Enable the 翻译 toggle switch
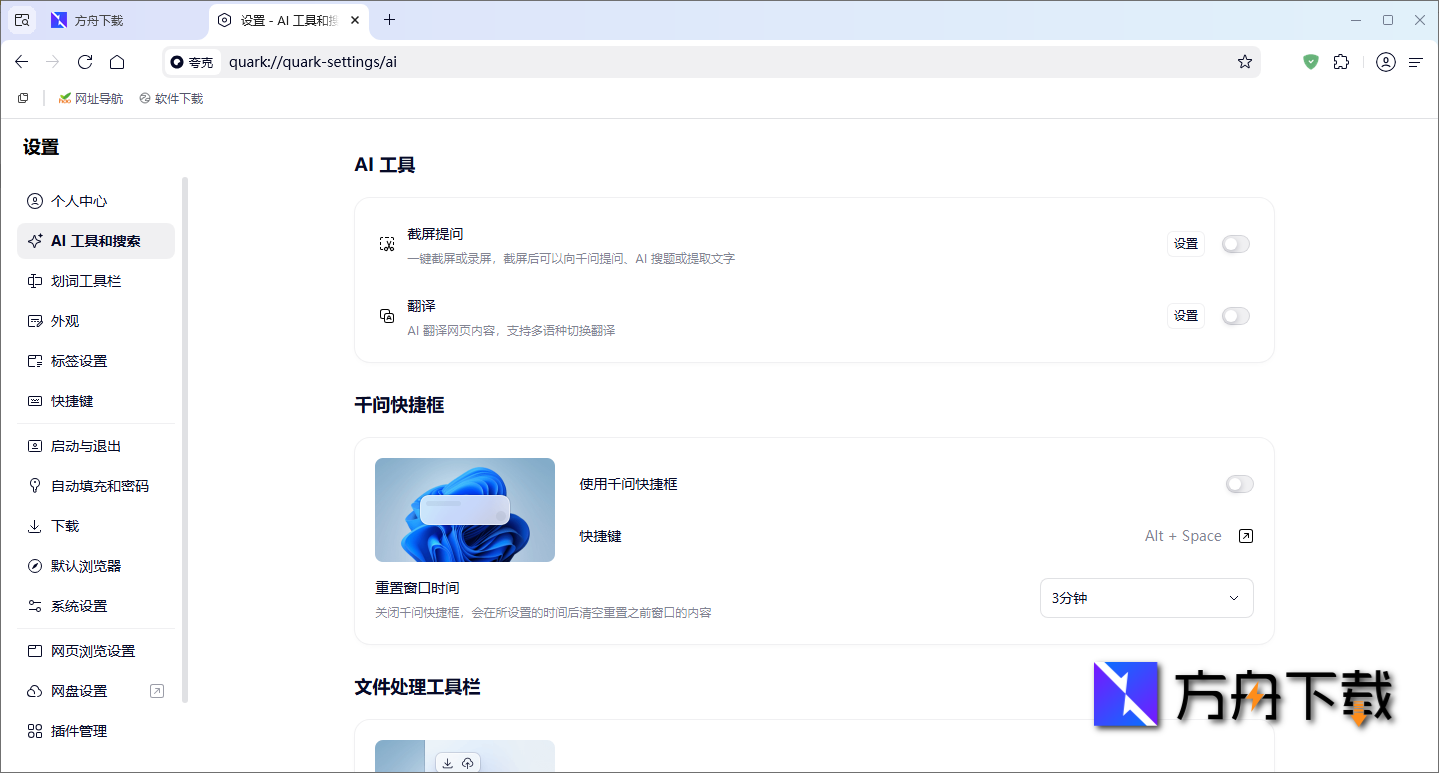Image resolution: width=1439 pixels, height=773 pixels. [x=1234, y=315]
